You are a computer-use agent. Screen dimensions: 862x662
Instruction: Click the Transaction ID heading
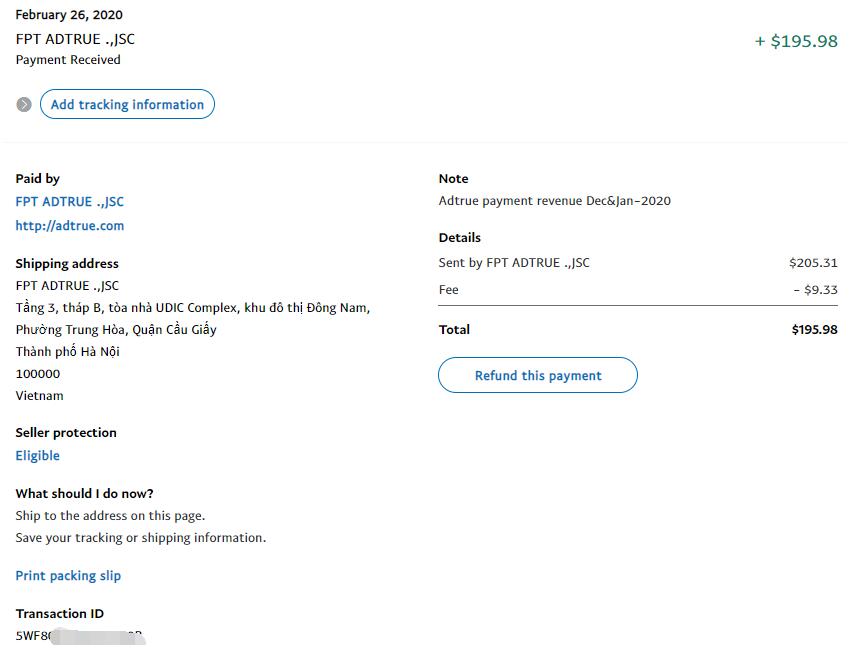click(59, 614)
